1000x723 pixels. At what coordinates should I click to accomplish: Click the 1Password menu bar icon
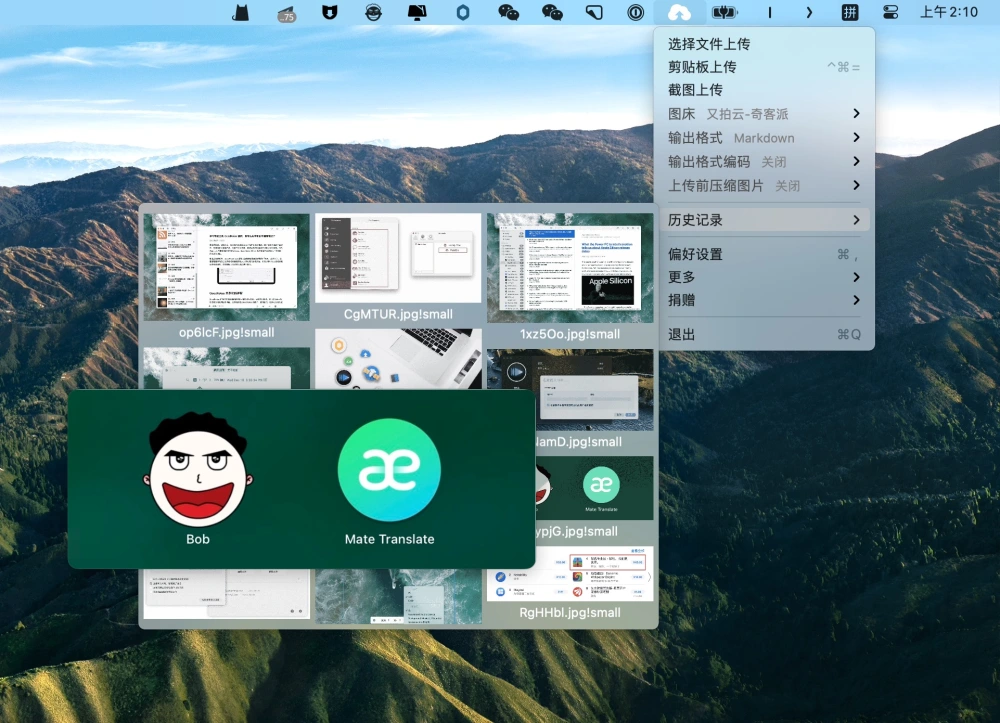pos(635,12)
